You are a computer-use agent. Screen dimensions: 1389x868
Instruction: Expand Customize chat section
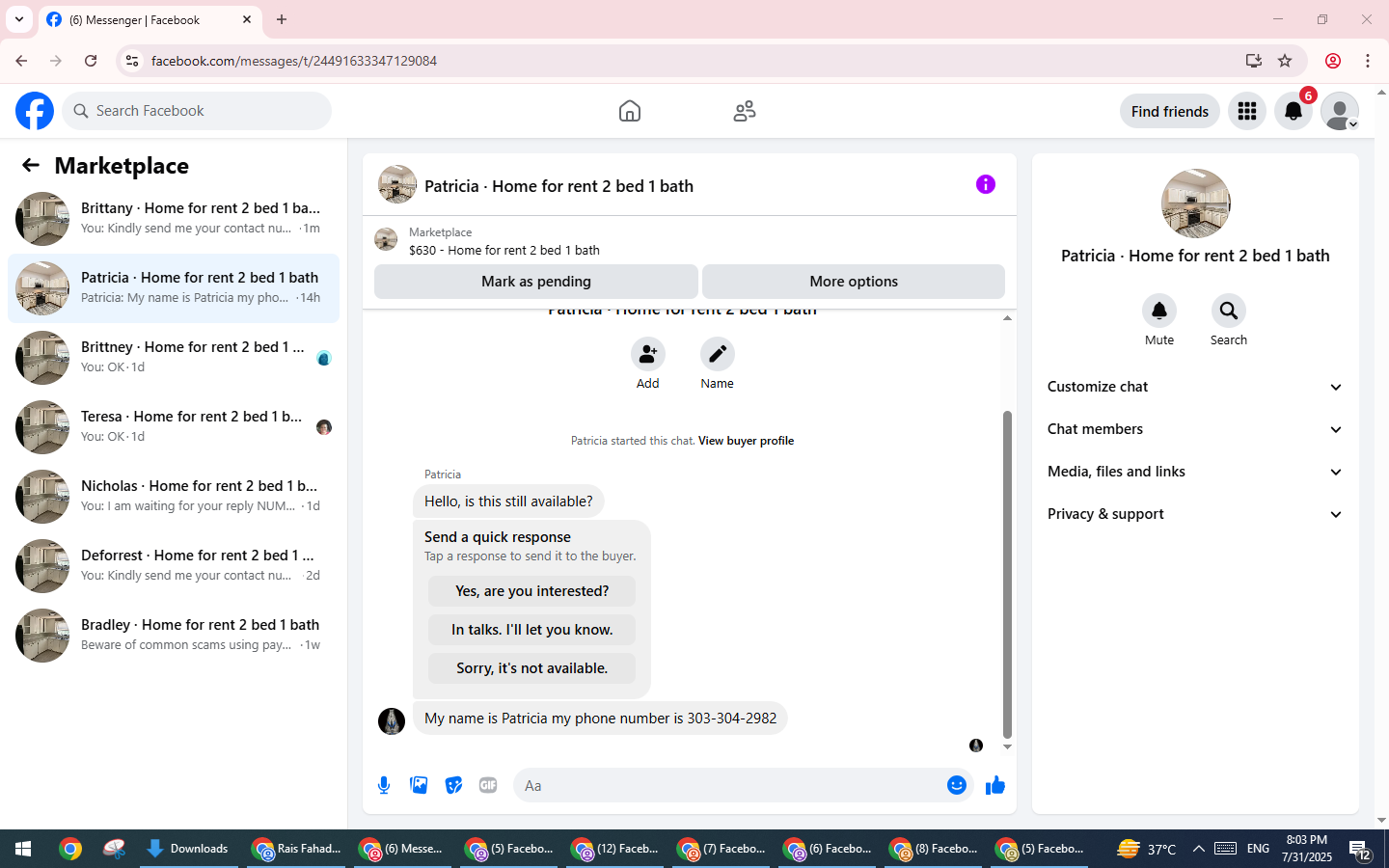click(1195, 387)
